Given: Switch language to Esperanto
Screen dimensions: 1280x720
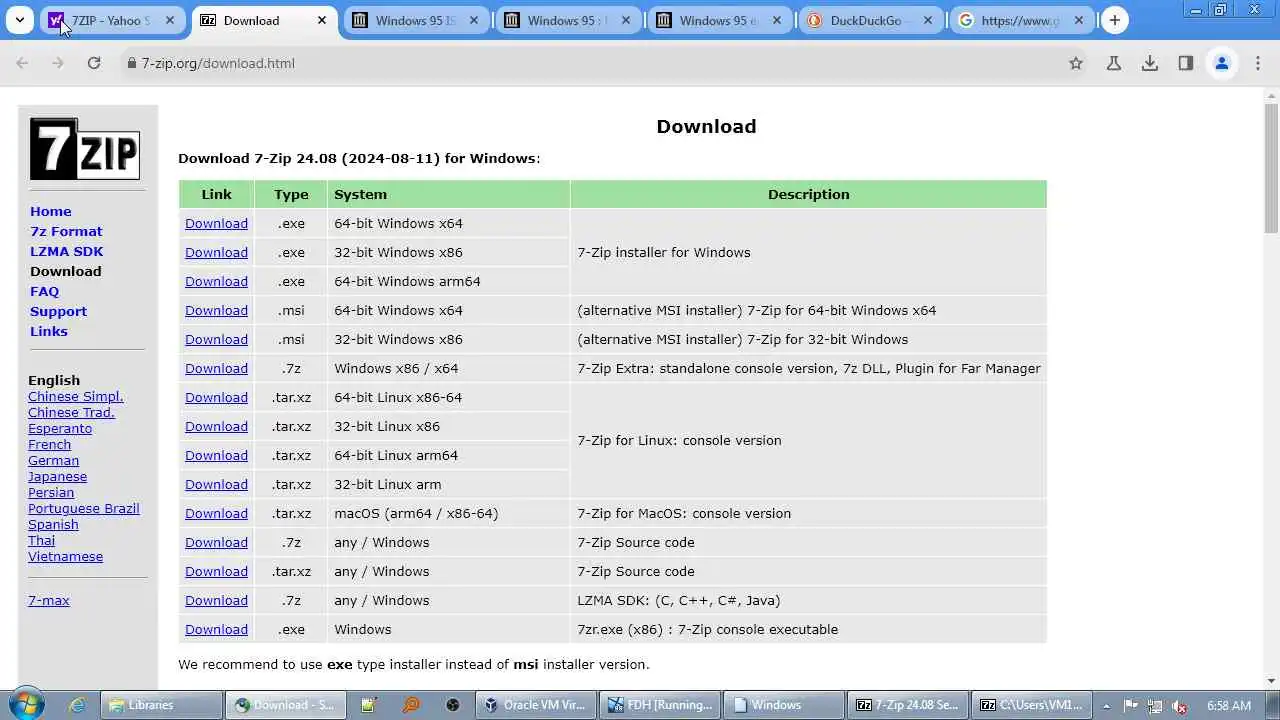Looking at the screenshot, I should tap(60, 428).
